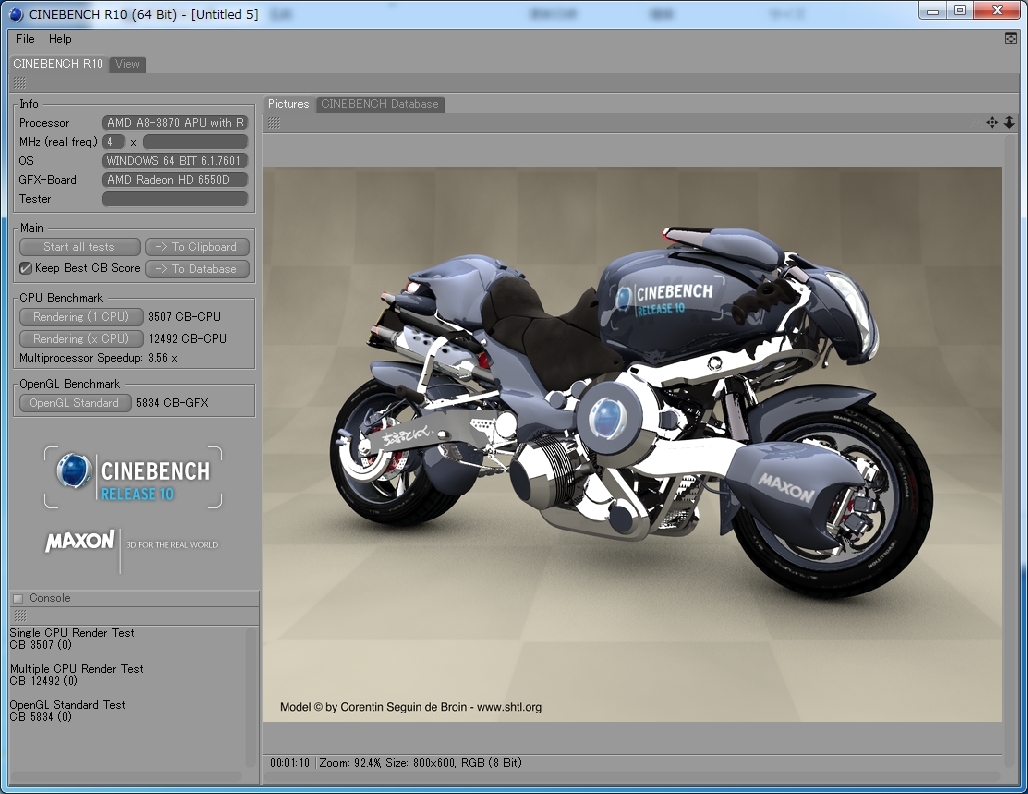Click the MHz multiplier empty field

click(195, 142)
